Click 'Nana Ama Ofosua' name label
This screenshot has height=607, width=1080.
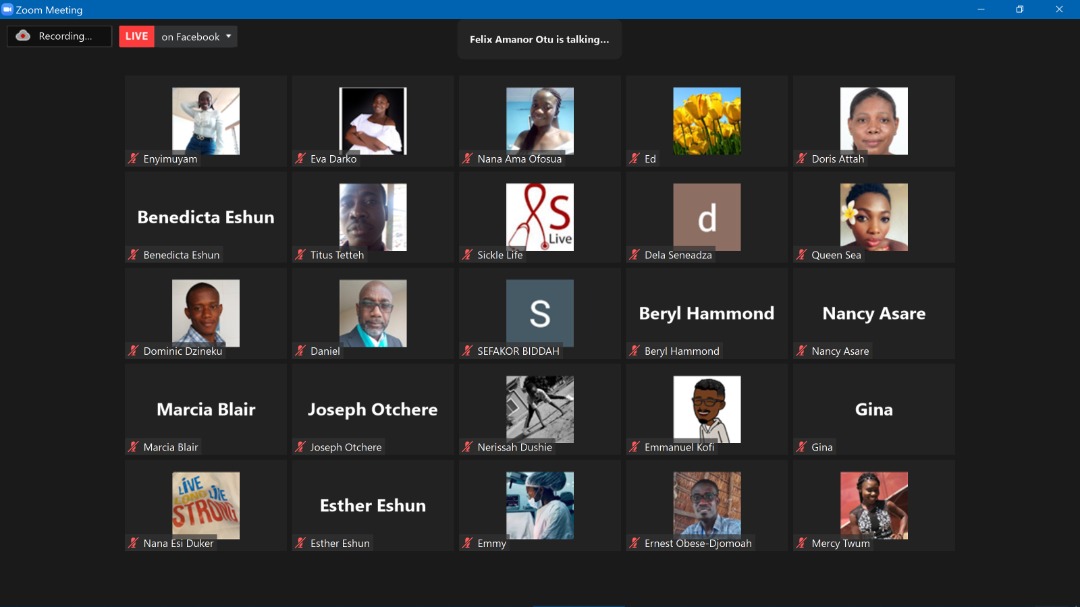pos(519,158)
